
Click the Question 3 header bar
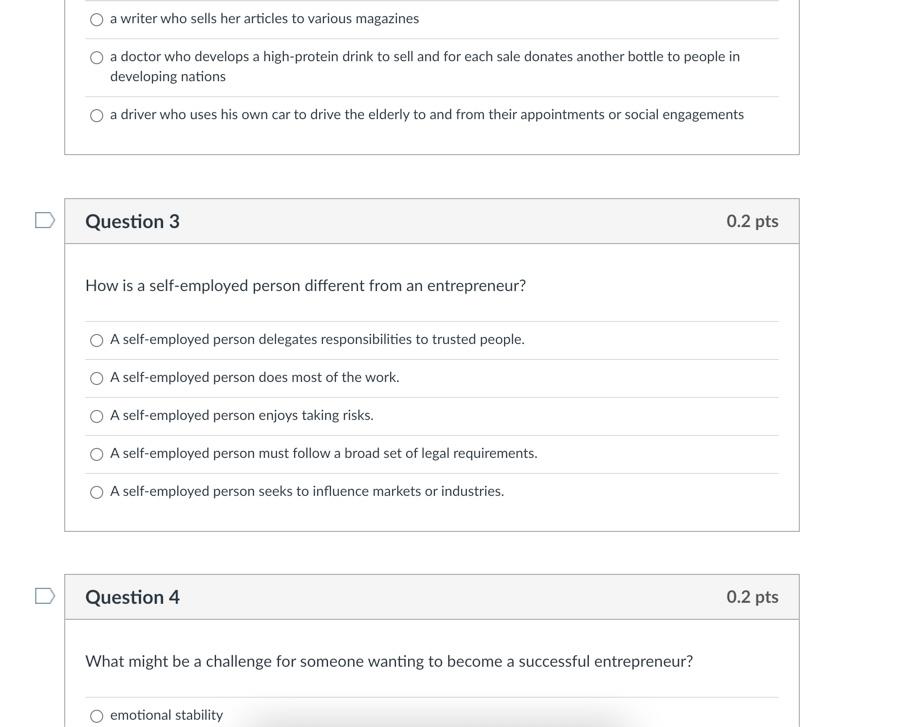(431, 221)
